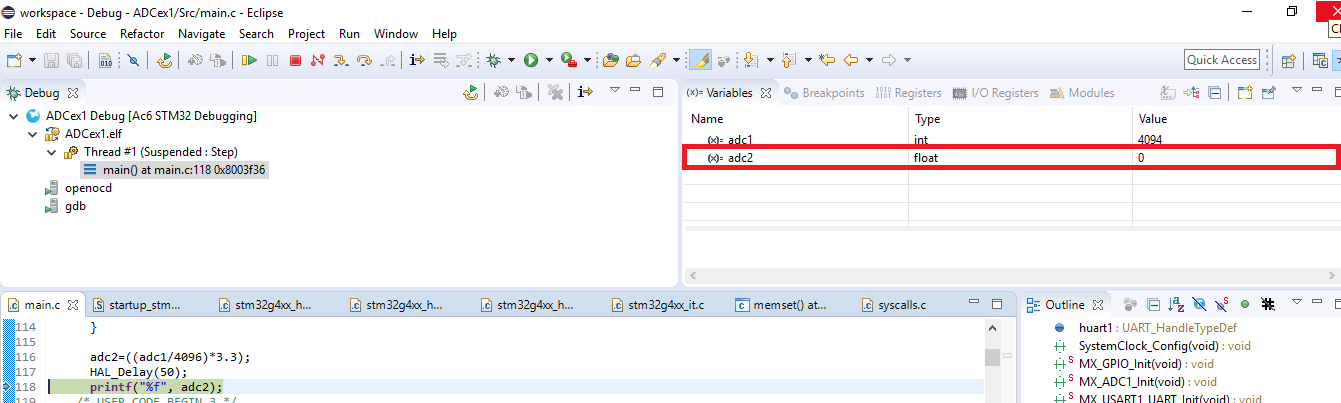Collapse the Thread #1 tree node

[x=51, y=152]
